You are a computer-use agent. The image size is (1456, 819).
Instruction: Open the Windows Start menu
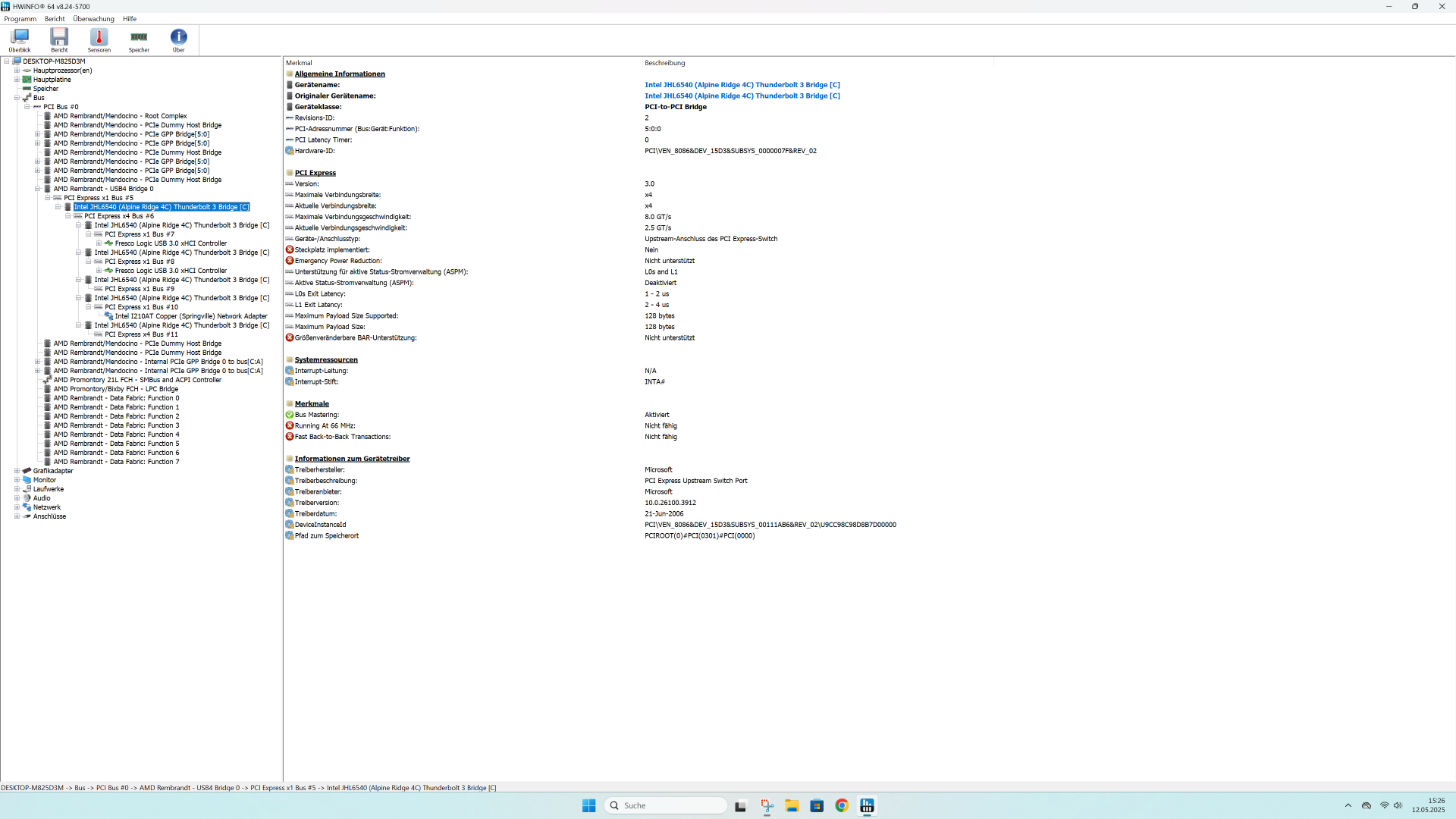click(x=588, y=805)
